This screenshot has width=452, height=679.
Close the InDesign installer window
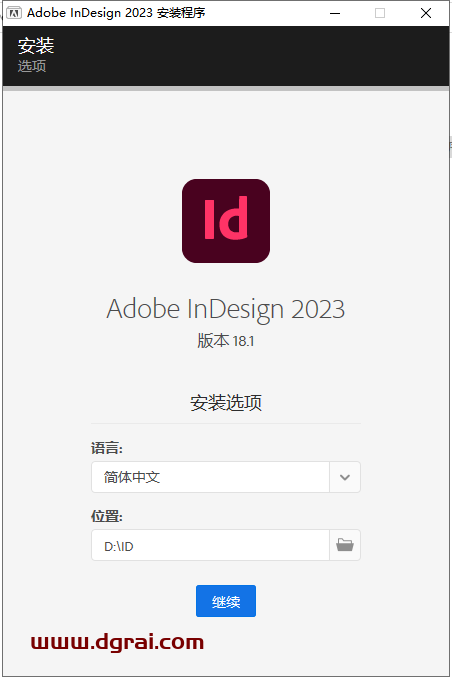426,13
